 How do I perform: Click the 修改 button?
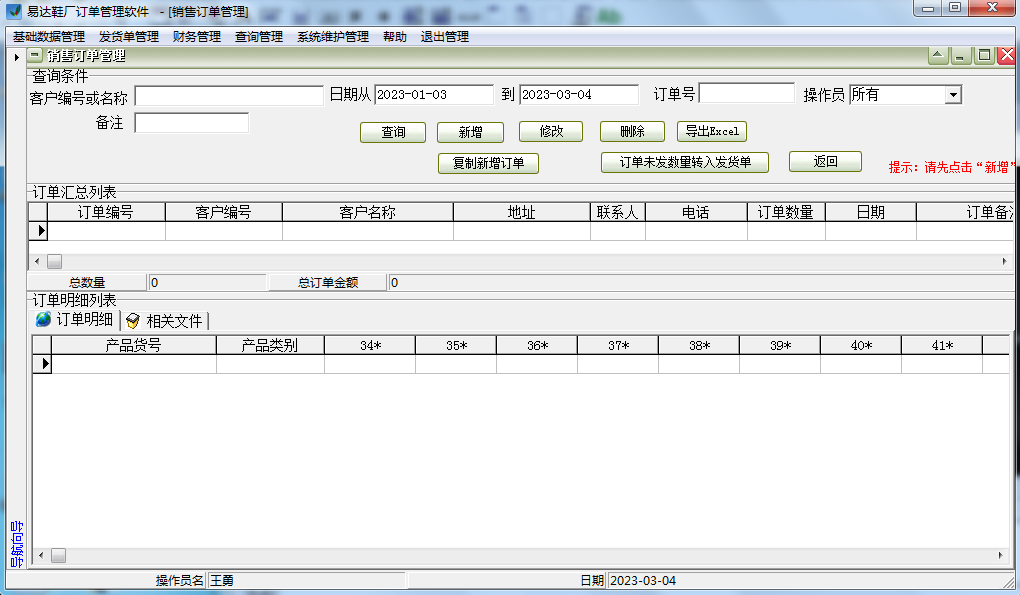click(x=551, y=131)
